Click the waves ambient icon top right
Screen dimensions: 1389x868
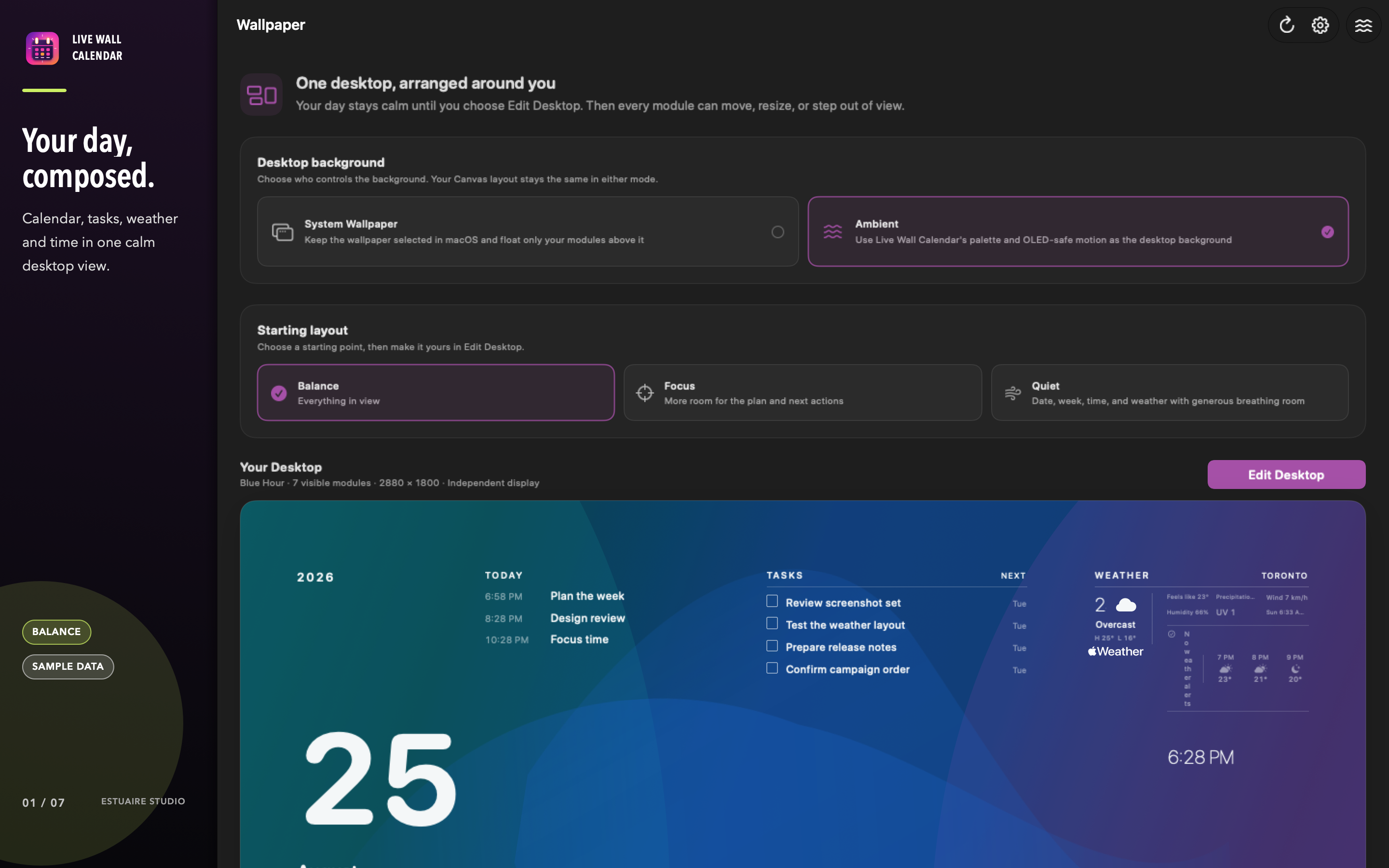point(1363,25)
